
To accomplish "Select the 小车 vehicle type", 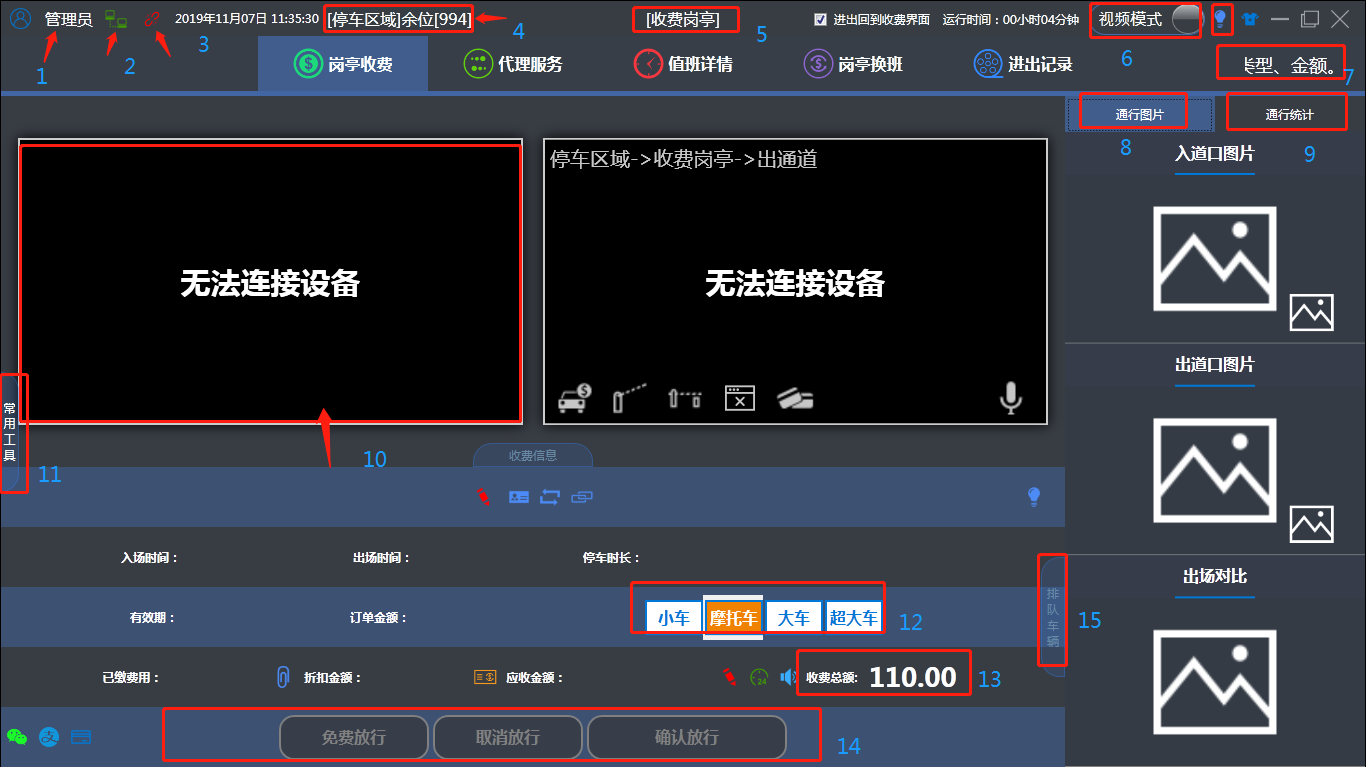I will click(674, 617).
